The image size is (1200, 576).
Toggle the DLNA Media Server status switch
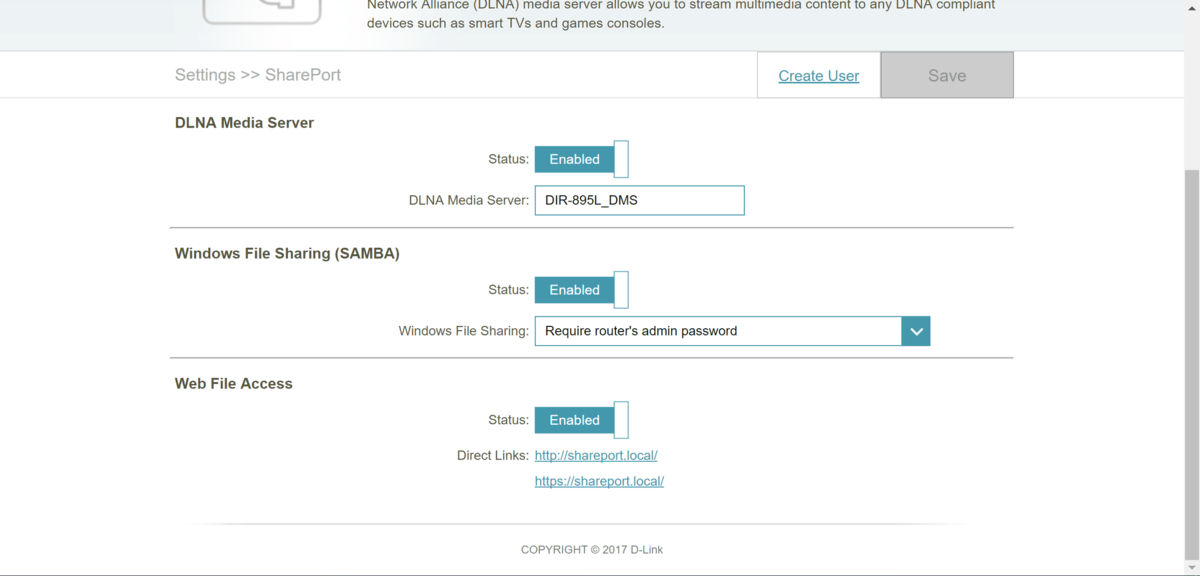click(x=581, y=160)
